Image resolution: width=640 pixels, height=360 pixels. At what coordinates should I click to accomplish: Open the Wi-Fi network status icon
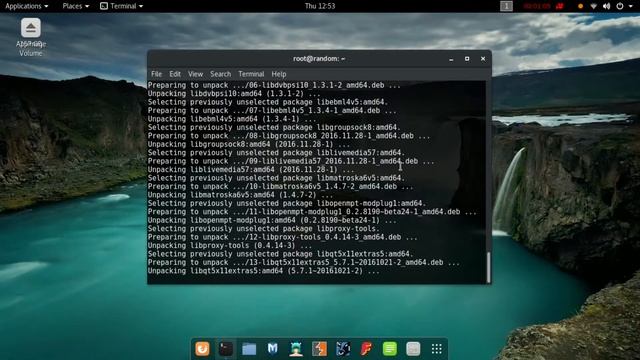(x=593, y=6)
